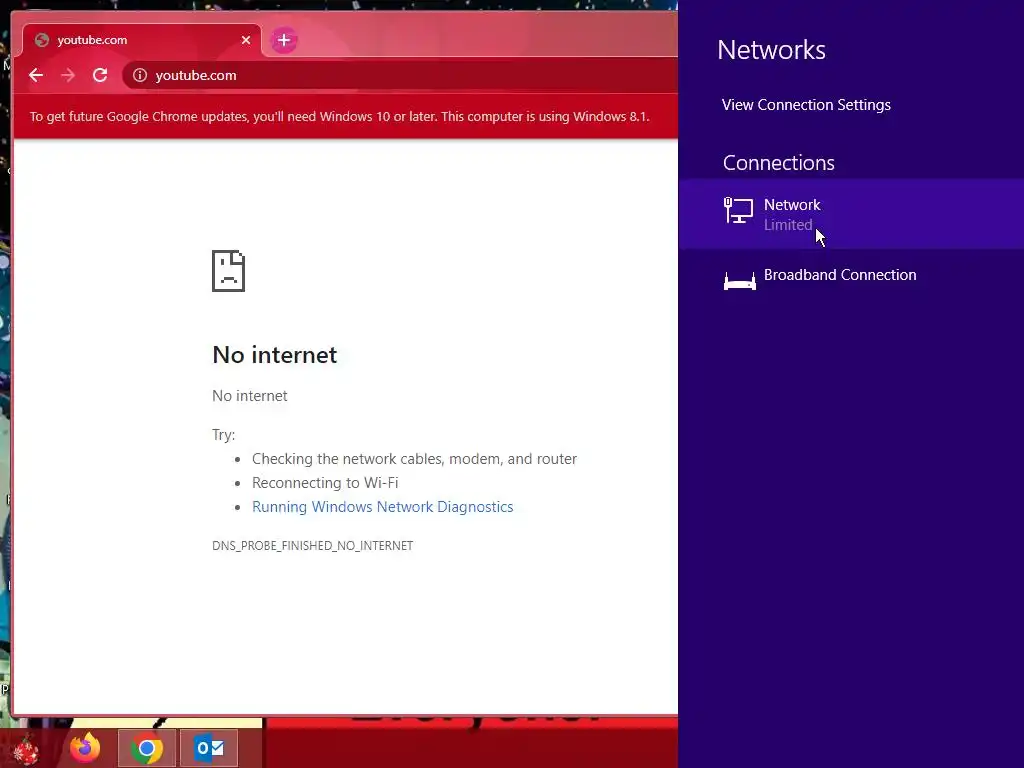Click the Chrome back arrow
The image size is (1024, 768).
click(x=36, y=75)
